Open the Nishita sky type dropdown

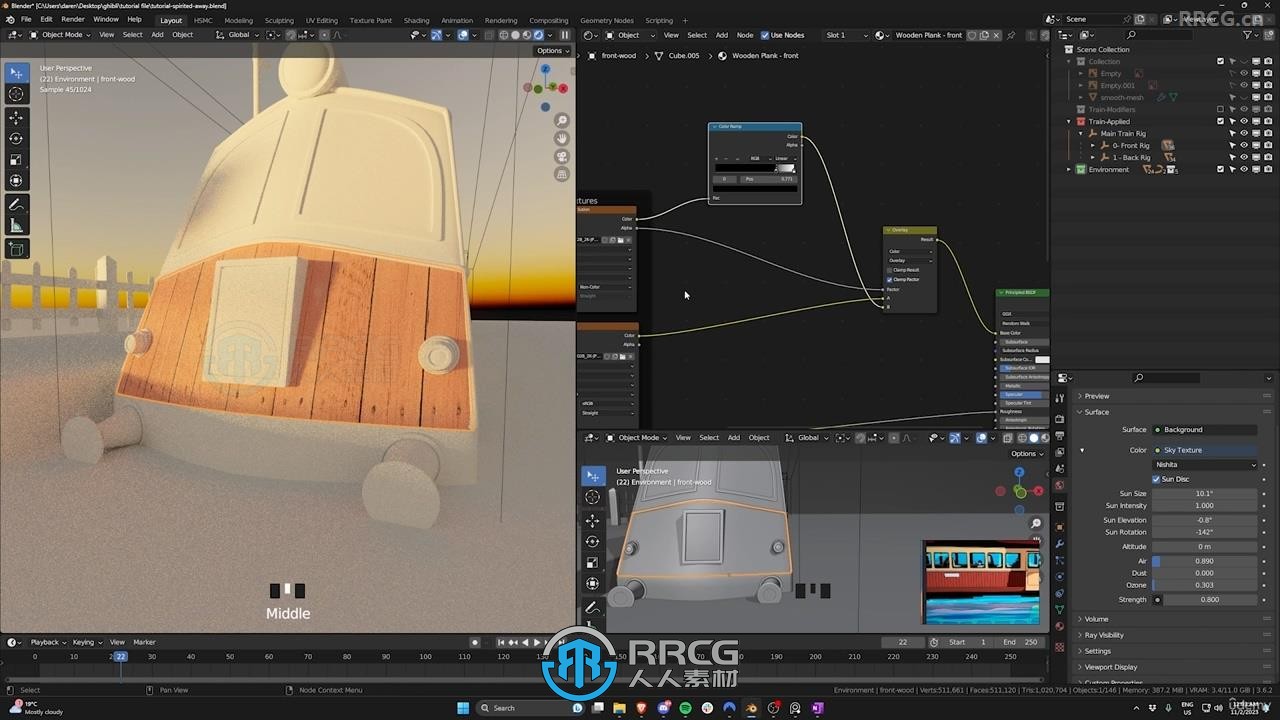pos(1205,465)
